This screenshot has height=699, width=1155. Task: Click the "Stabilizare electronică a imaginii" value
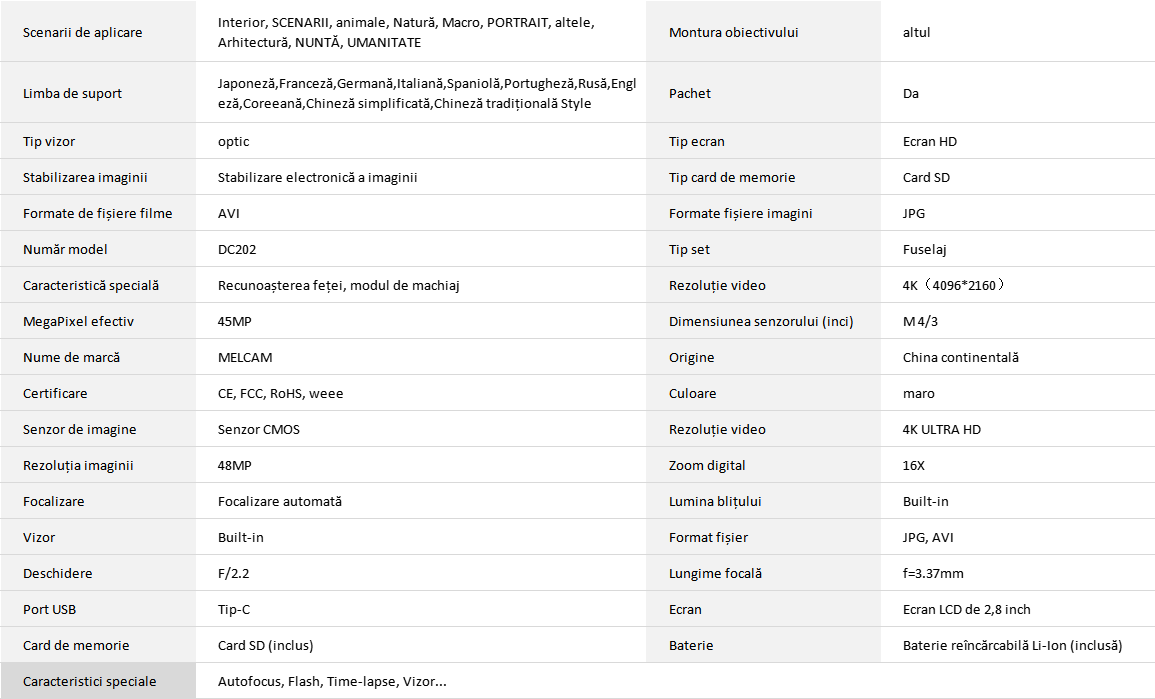317,177
